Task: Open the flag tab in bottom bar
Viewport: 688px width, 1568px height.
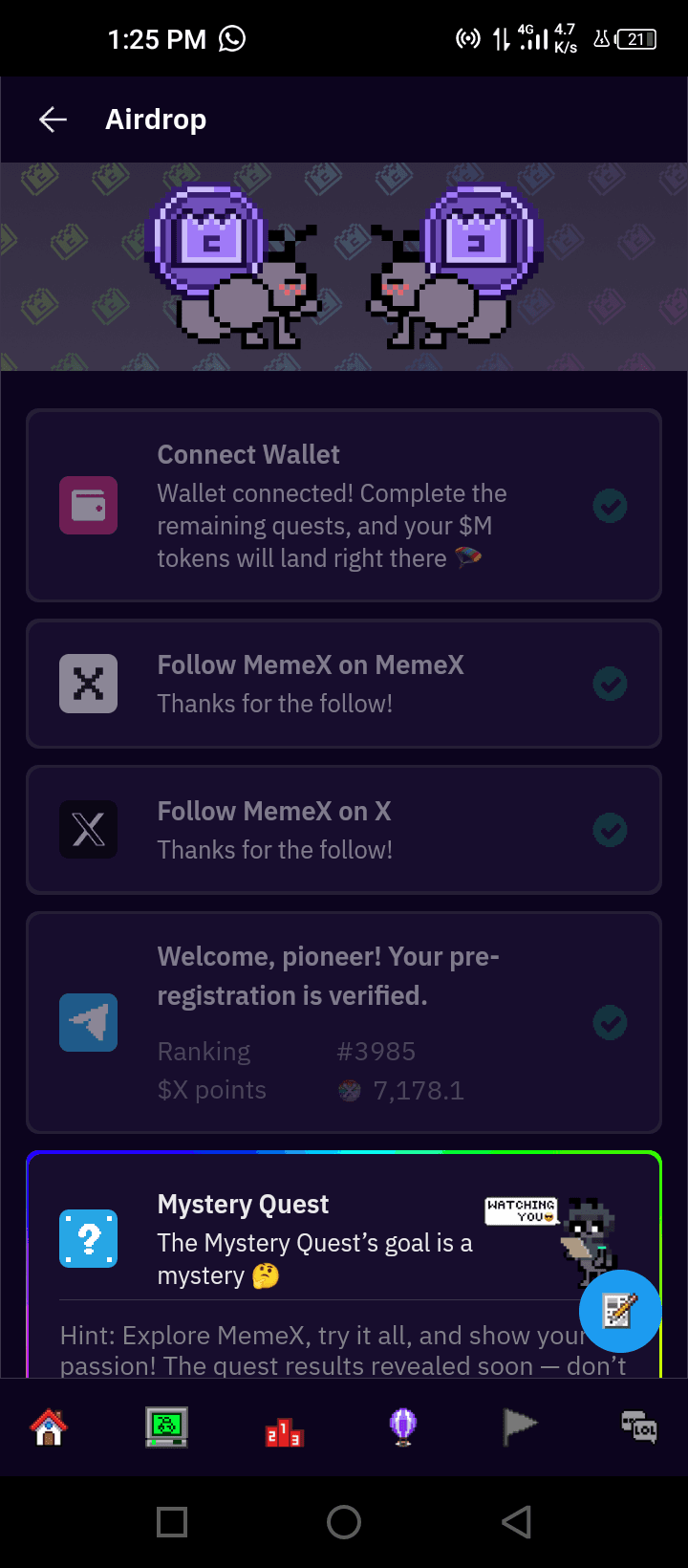Action: click(x=520, y=1427)
